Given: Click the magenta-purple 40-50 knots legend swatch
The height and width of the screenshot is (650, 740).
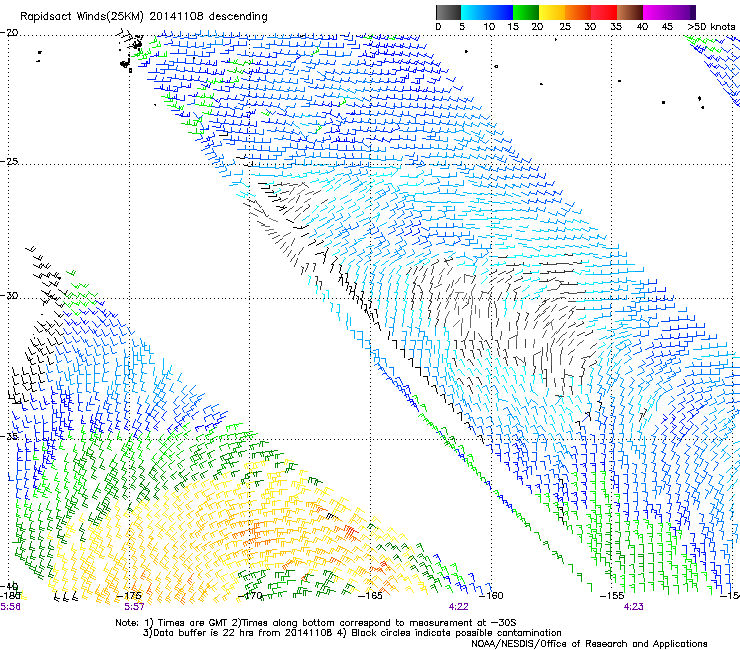Looking at the screenshot, I should point(669,12).
